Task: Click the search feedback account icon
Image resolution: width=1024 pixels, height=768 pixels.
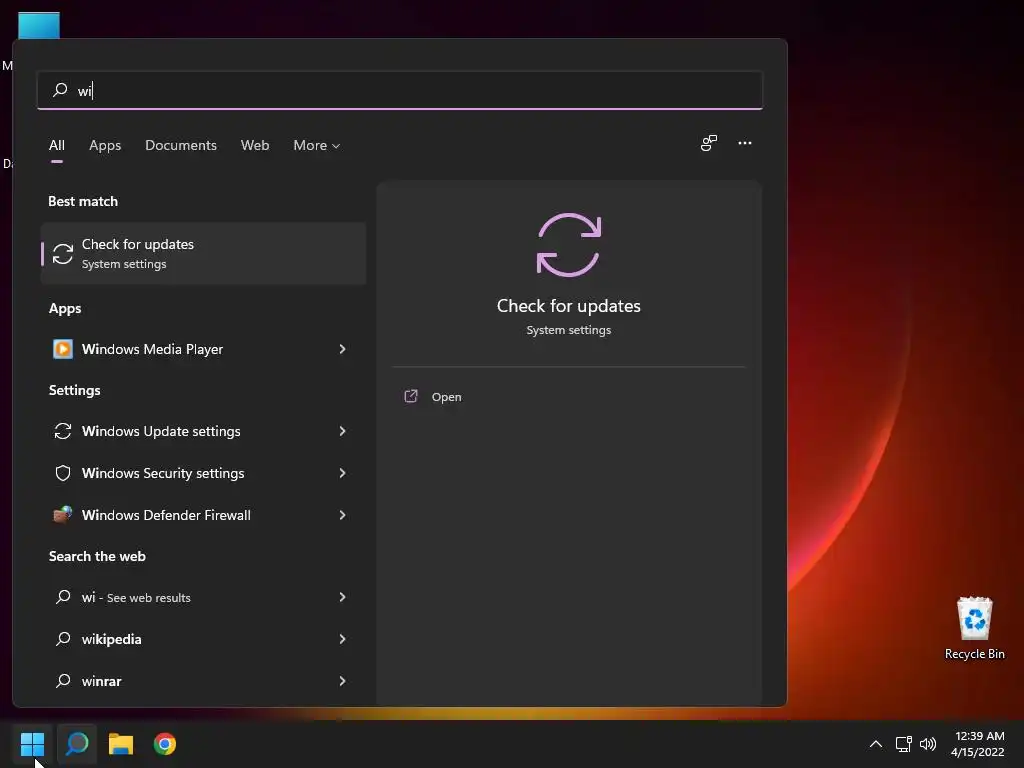Action: point(709,143)
